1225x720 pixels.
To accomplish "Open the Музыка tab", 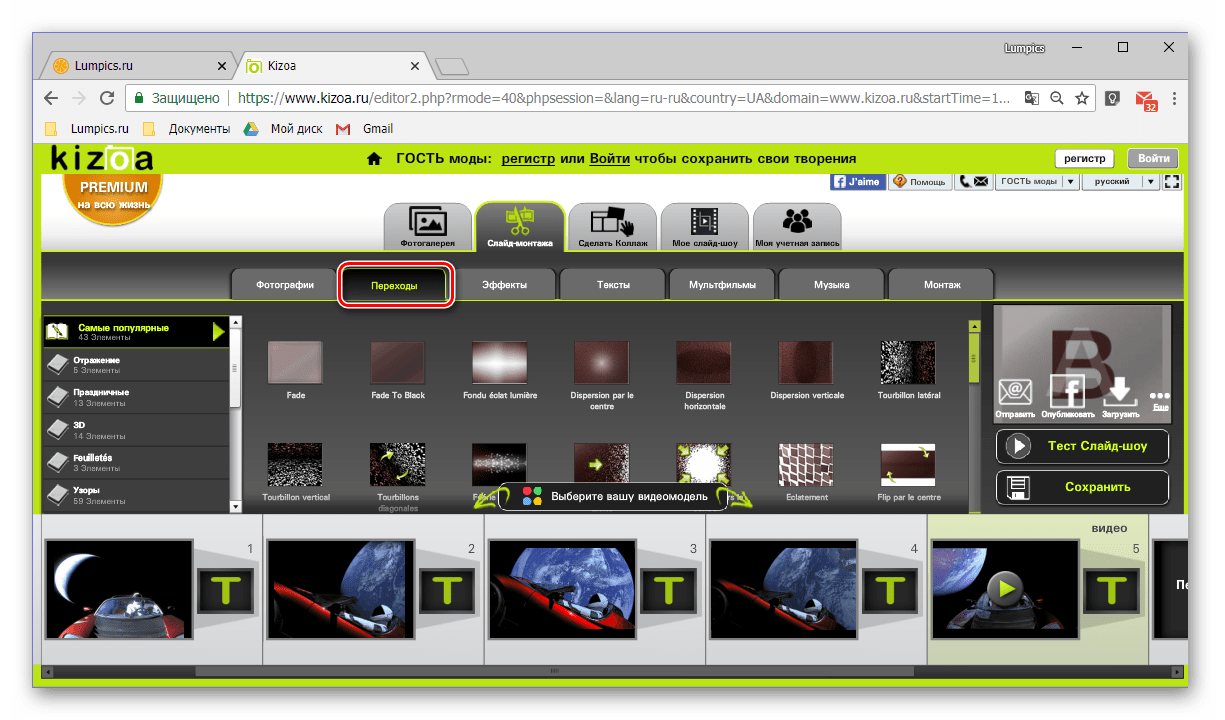I will (x=832, y=285).
